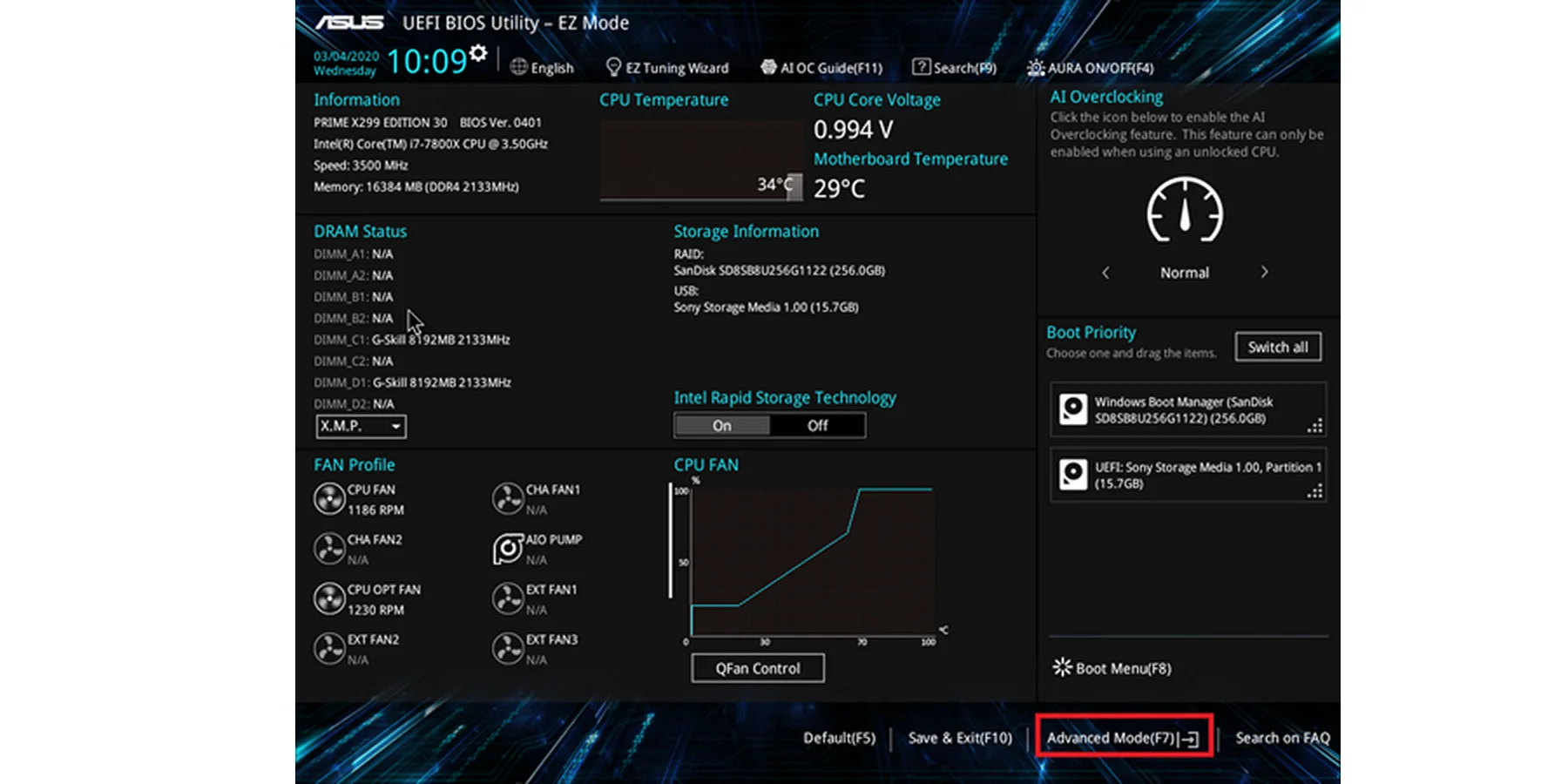Click the Switch all boot priority button

click(x=1277, y=346)
